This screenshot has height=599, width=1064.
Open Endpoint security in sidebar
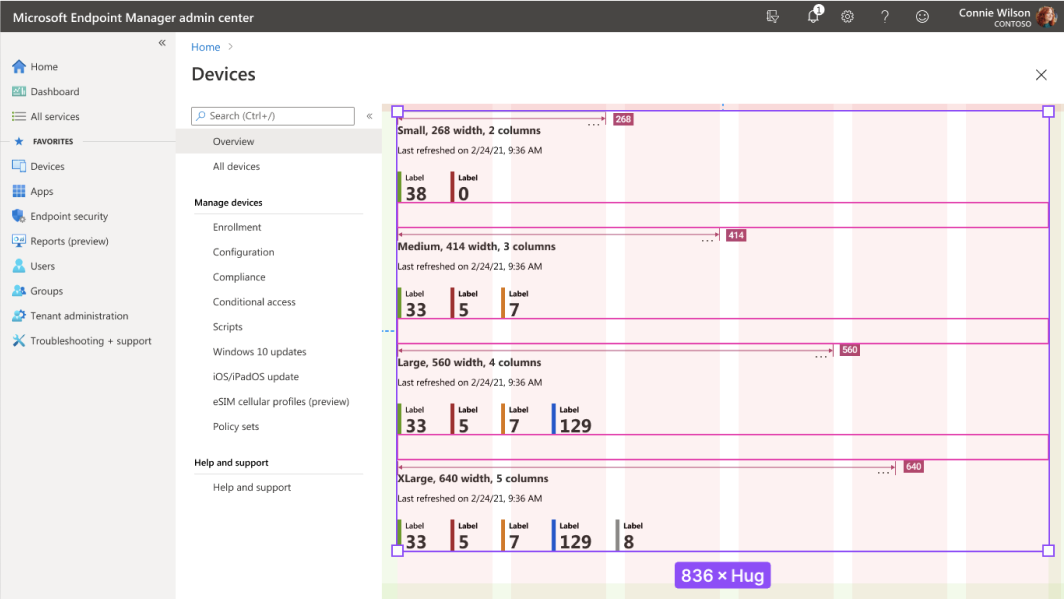[69, 216]
